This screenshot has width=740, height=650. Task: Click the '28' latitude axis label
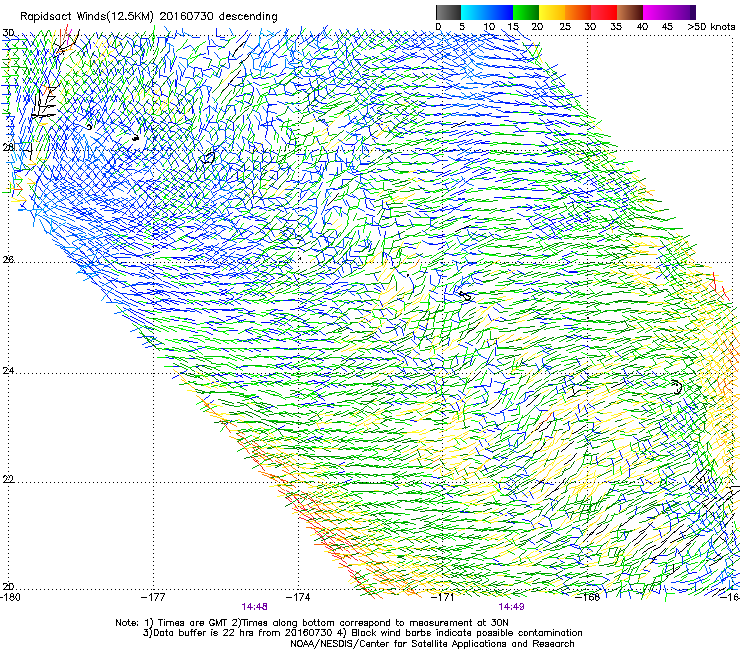8,147
